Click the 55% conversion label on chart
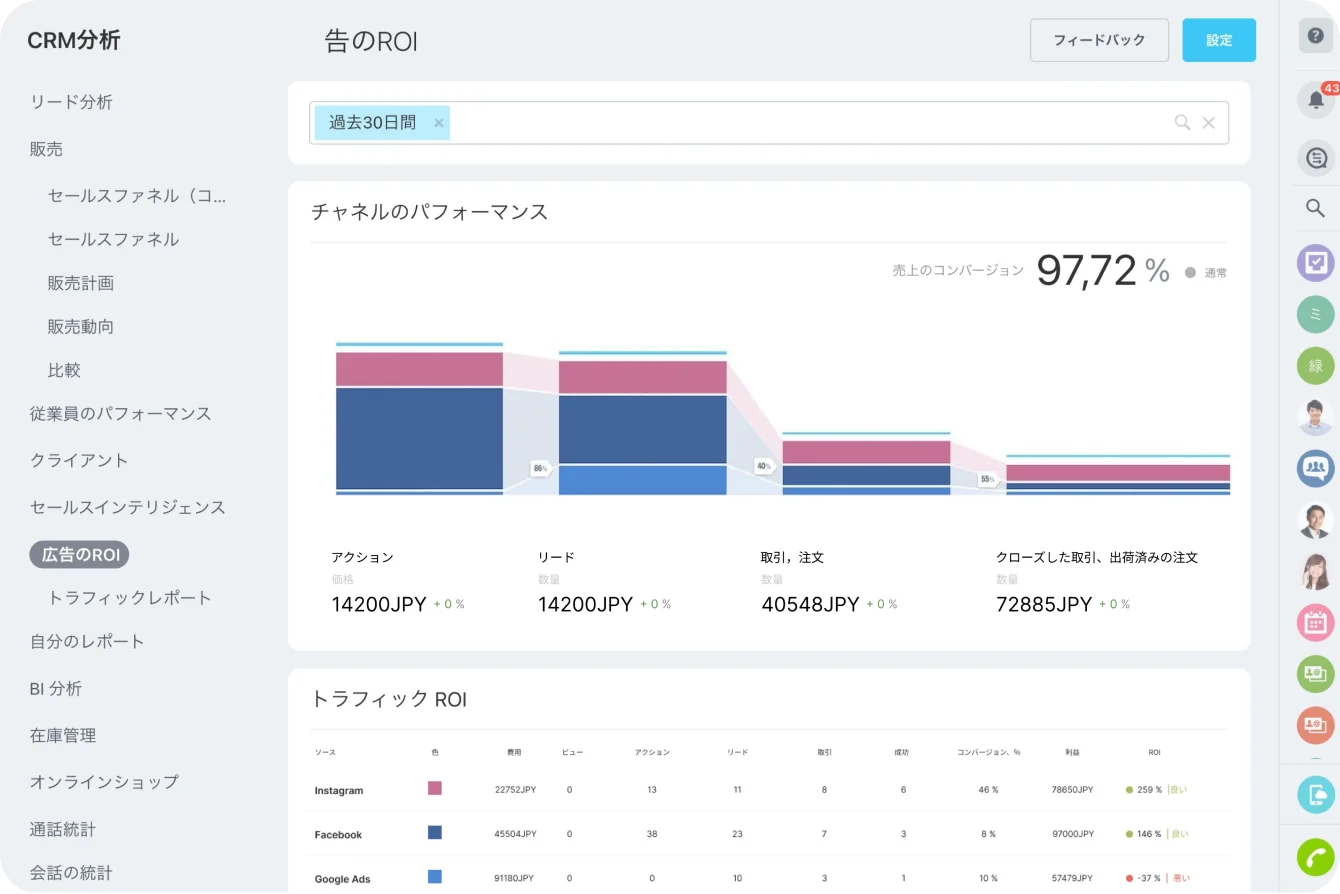 [988, 479]
